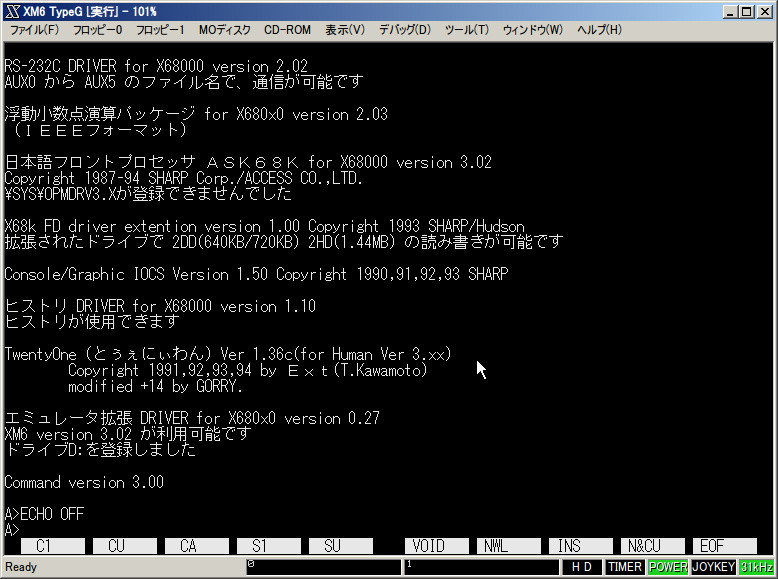This screenshot has height=579, width=778.
Task: Click the Ready status text
Action: pyautogui.click(x=21, y=567)
